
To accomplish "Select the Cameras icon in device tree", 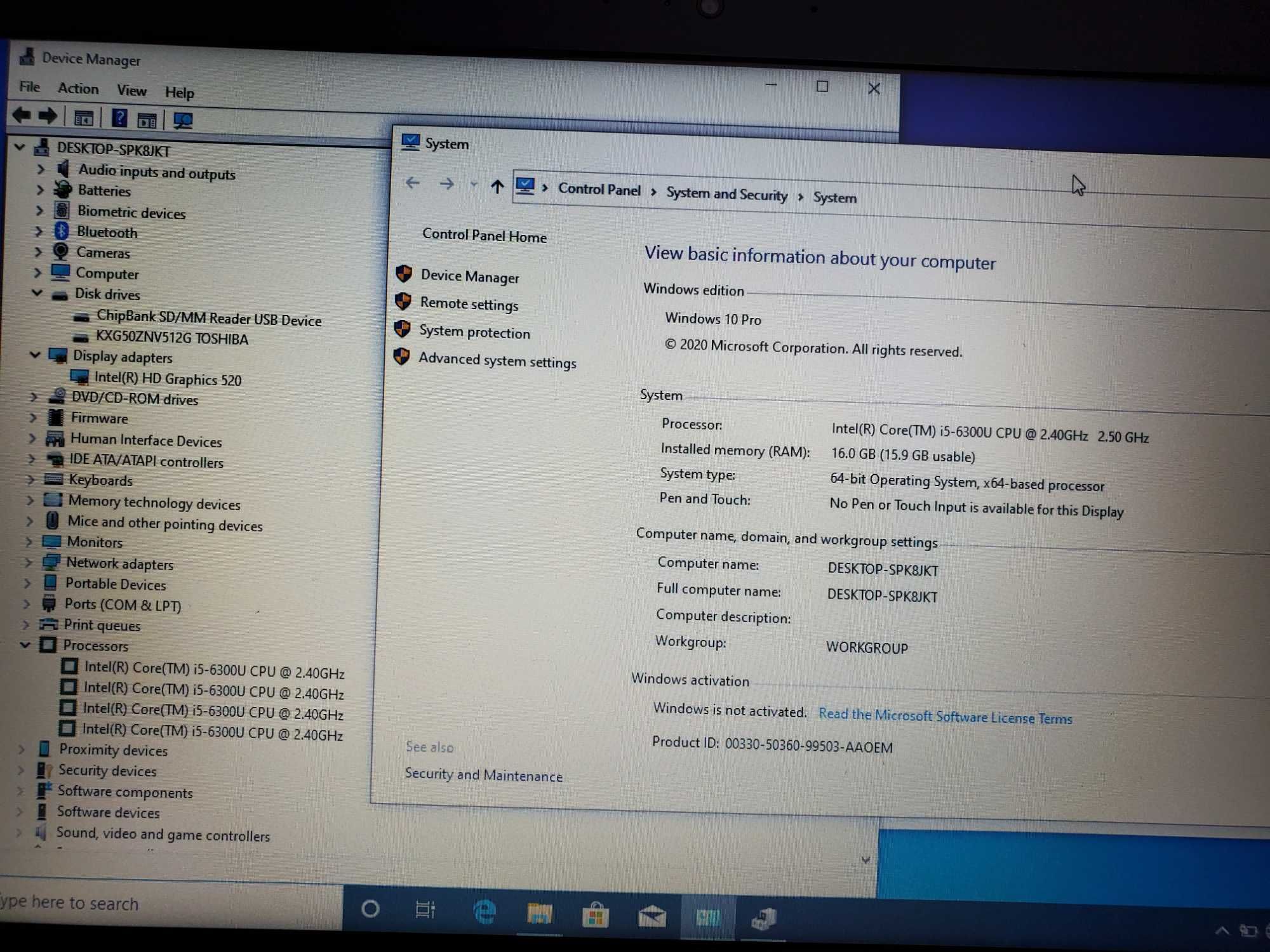I will coord(61,251).
